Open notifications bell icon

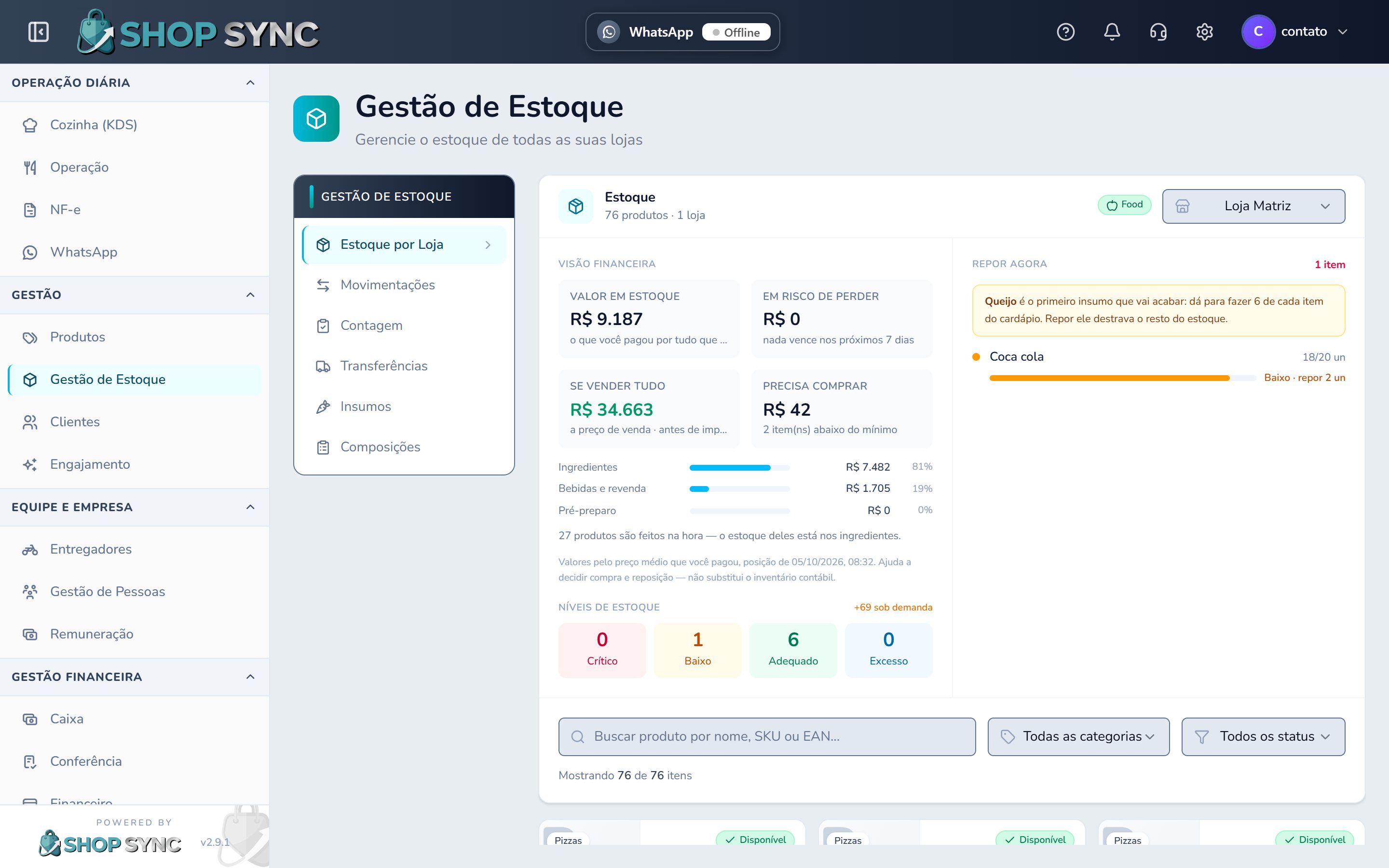coord(1112,31)
